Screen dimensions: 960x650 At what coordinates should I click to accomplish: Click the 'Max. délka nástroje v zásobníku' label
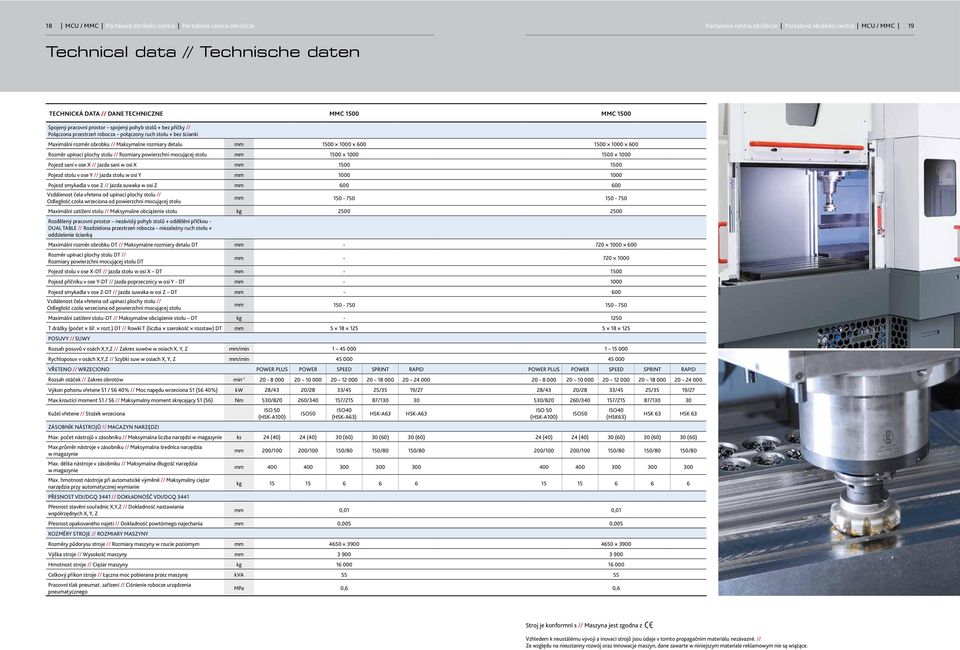tap(122, 467)
